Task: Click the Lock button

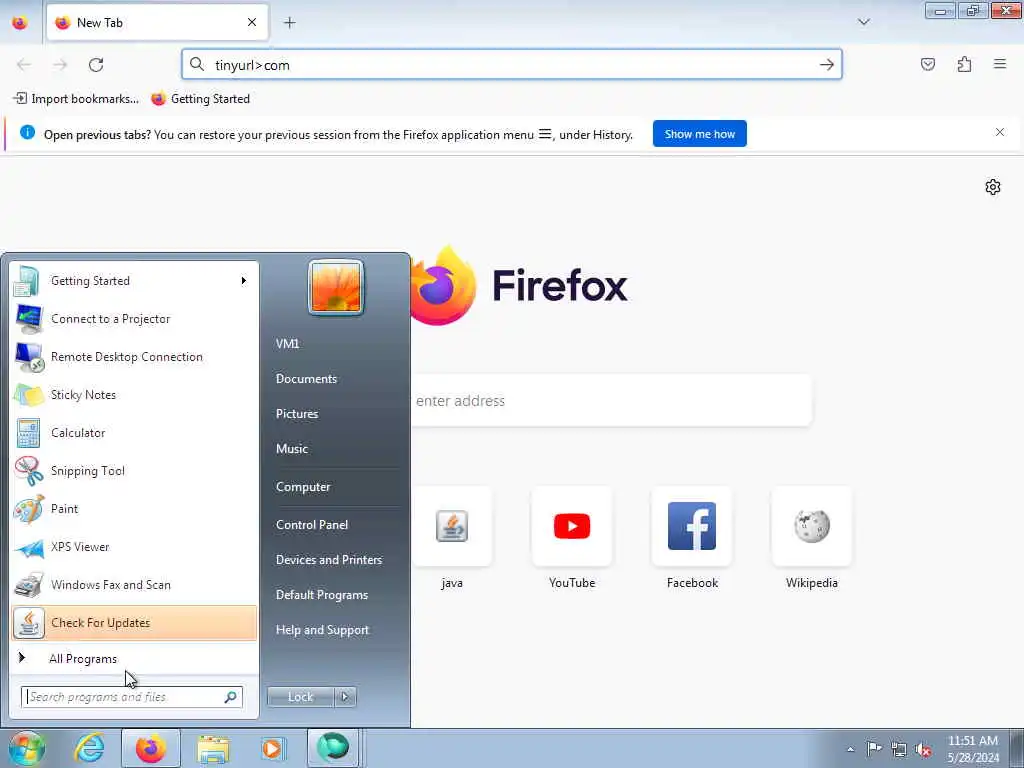Action: pyautogui.click(x=300, y=697)
